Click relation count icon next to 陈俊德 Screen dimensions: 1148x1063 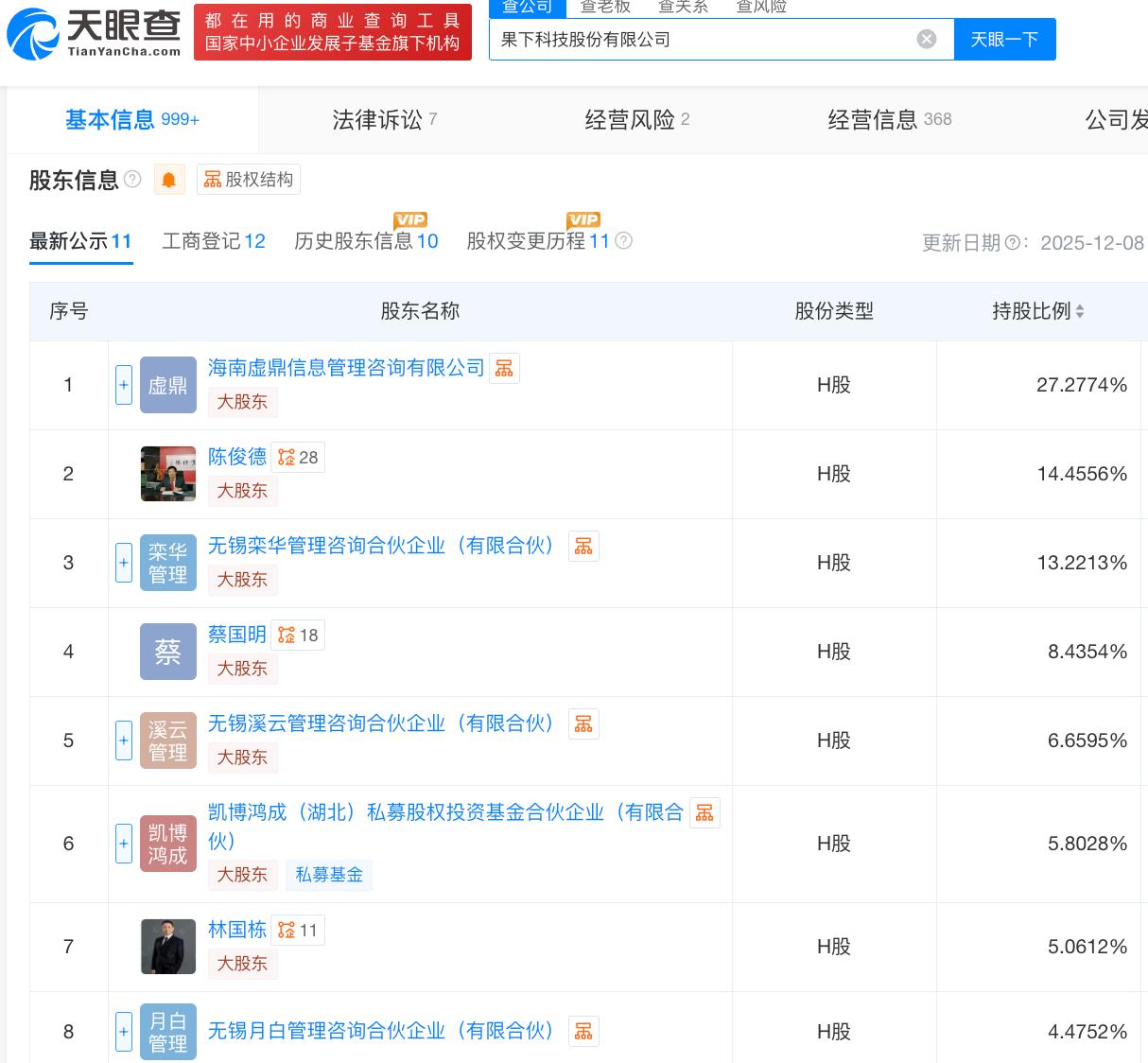[298, 458]
